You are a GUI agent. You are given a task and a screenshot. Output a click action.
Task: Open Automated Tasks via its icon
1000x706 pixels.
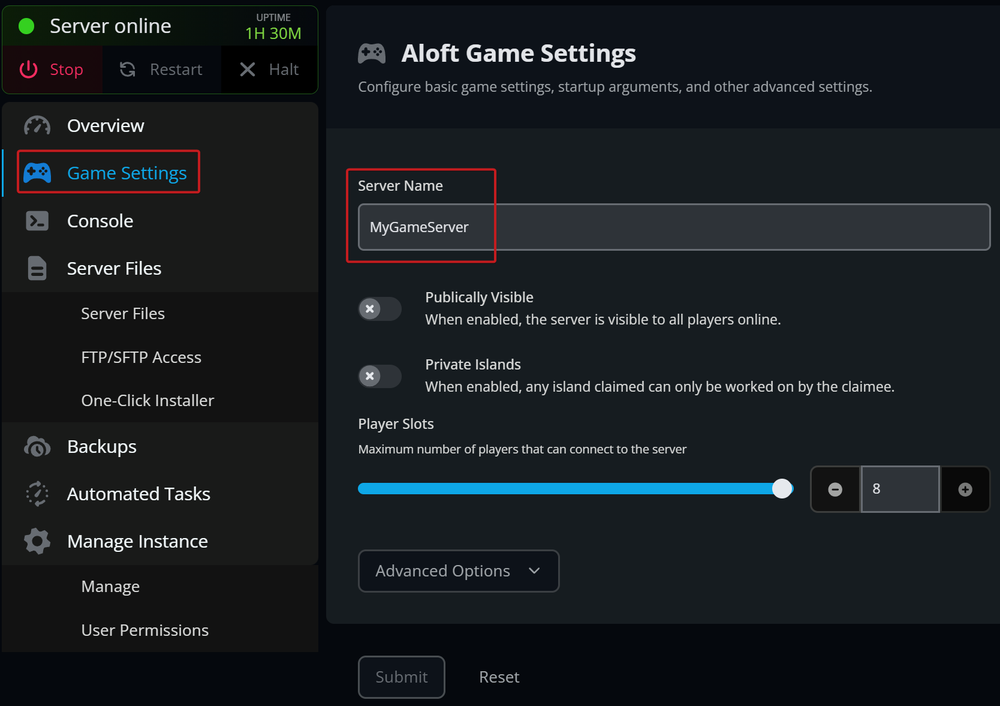36,493
